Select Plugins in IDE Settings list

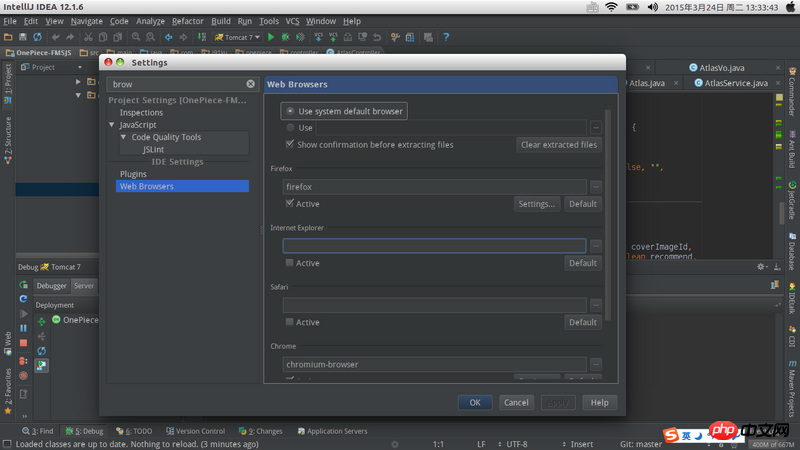click(133, 174)
